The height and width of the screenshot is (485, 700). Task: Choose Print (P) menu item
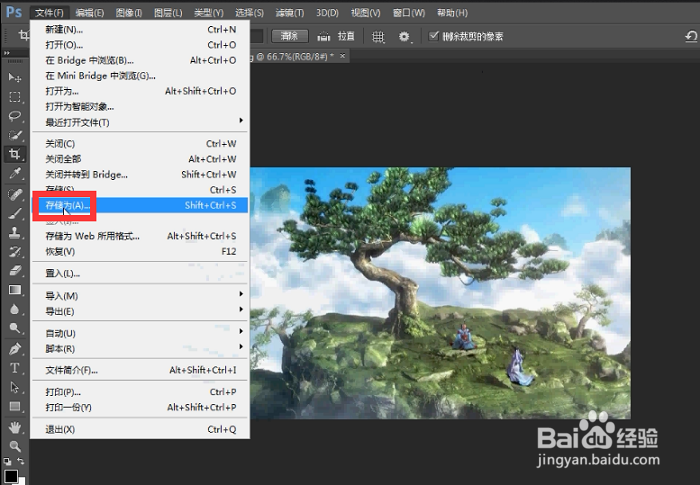click(x=140, y=392)
